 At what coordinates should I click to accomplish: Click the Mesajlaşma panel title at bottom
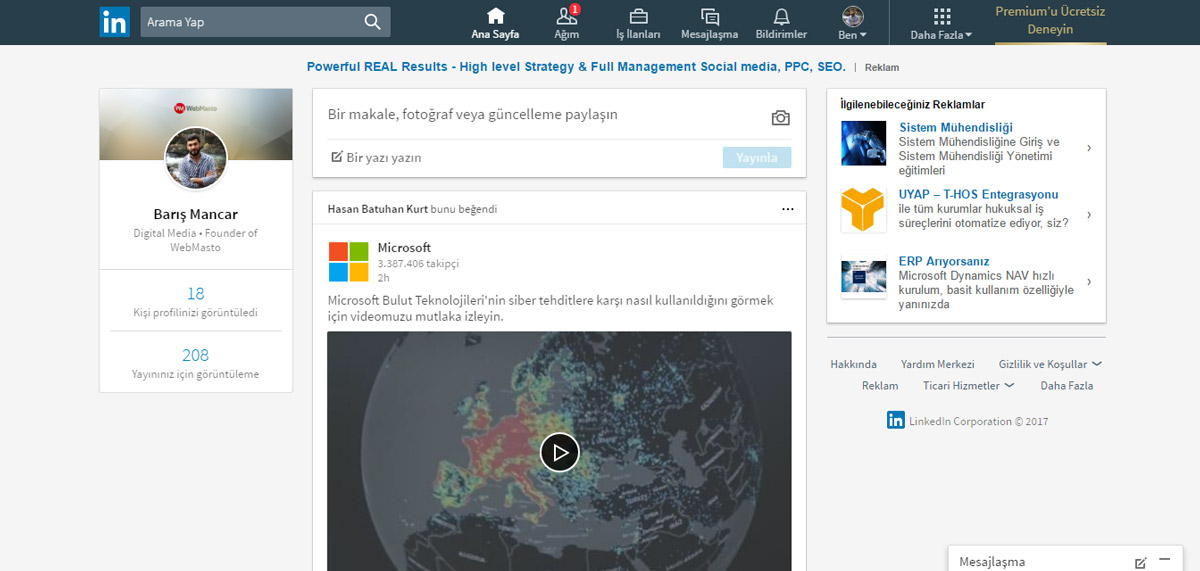coord(992,562)
